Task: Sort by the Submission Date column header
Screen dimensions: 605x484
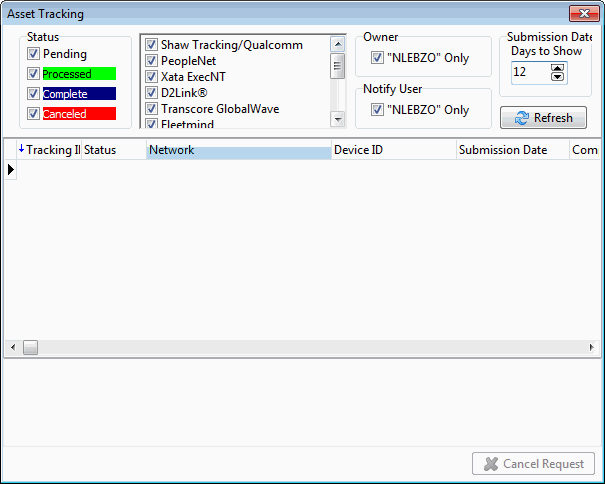Action: (513, 150)
